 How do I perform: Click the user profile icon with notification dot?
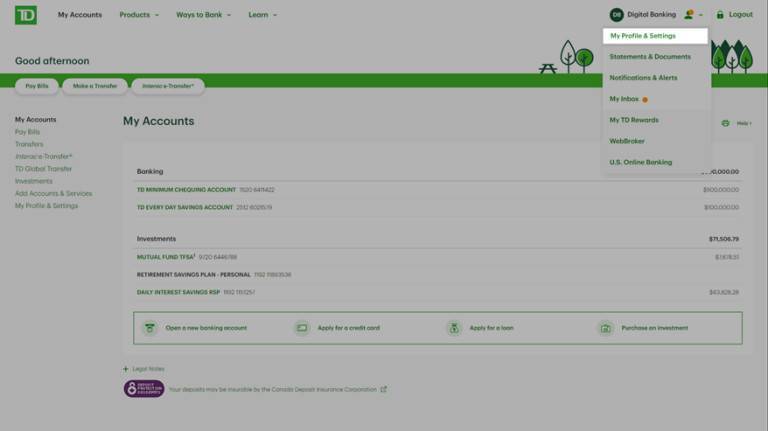coord(689,15)
